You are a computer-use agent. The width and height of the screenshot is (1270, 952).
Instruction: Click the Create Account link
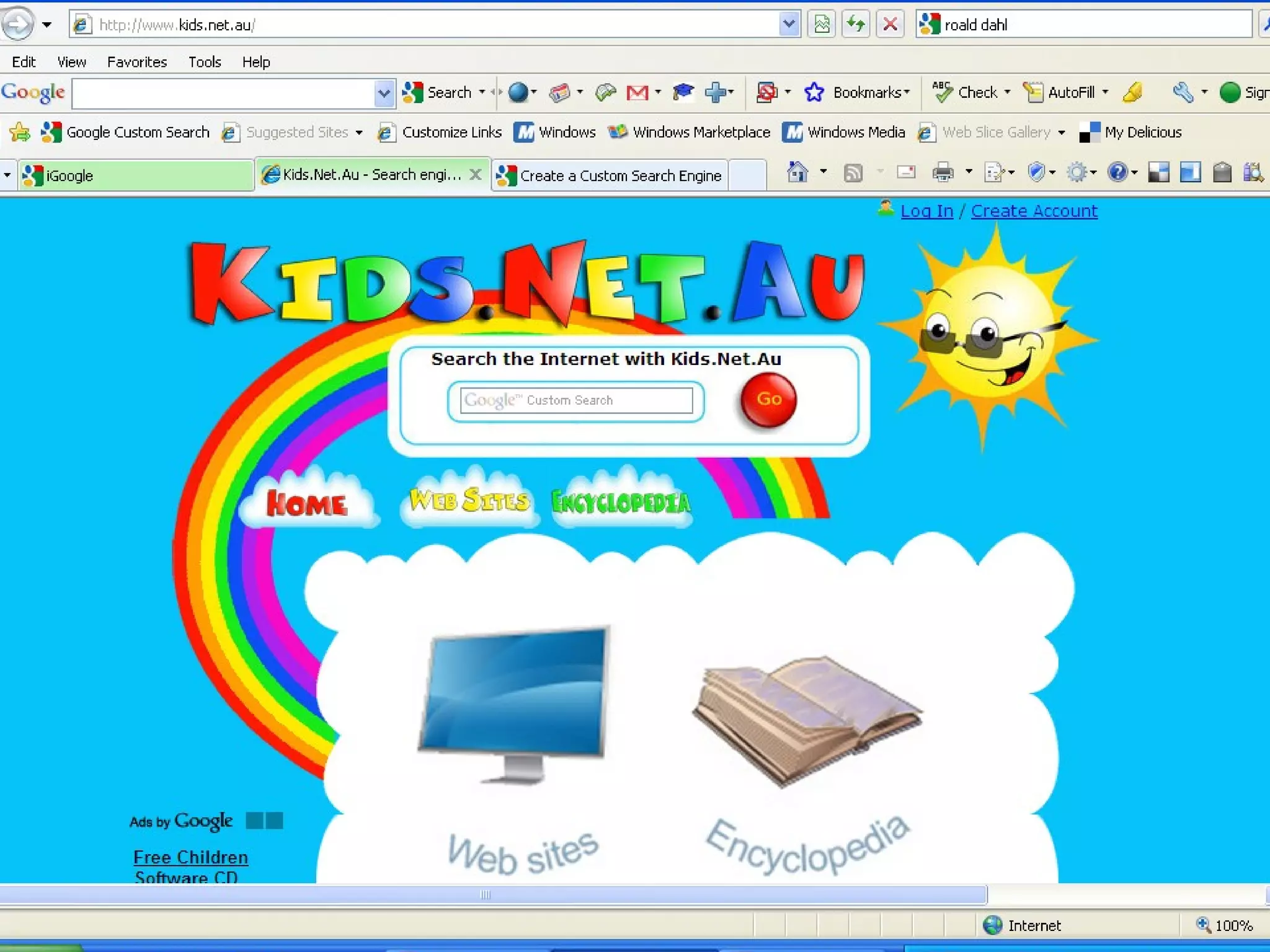pos(1034,211)
